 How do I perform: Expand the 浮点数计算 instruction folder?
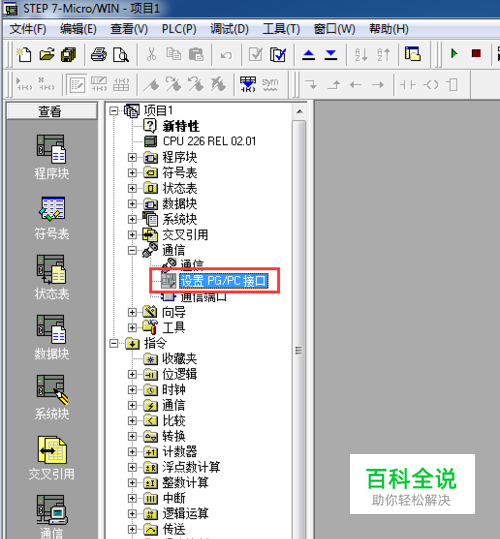[x=132, y=467]
